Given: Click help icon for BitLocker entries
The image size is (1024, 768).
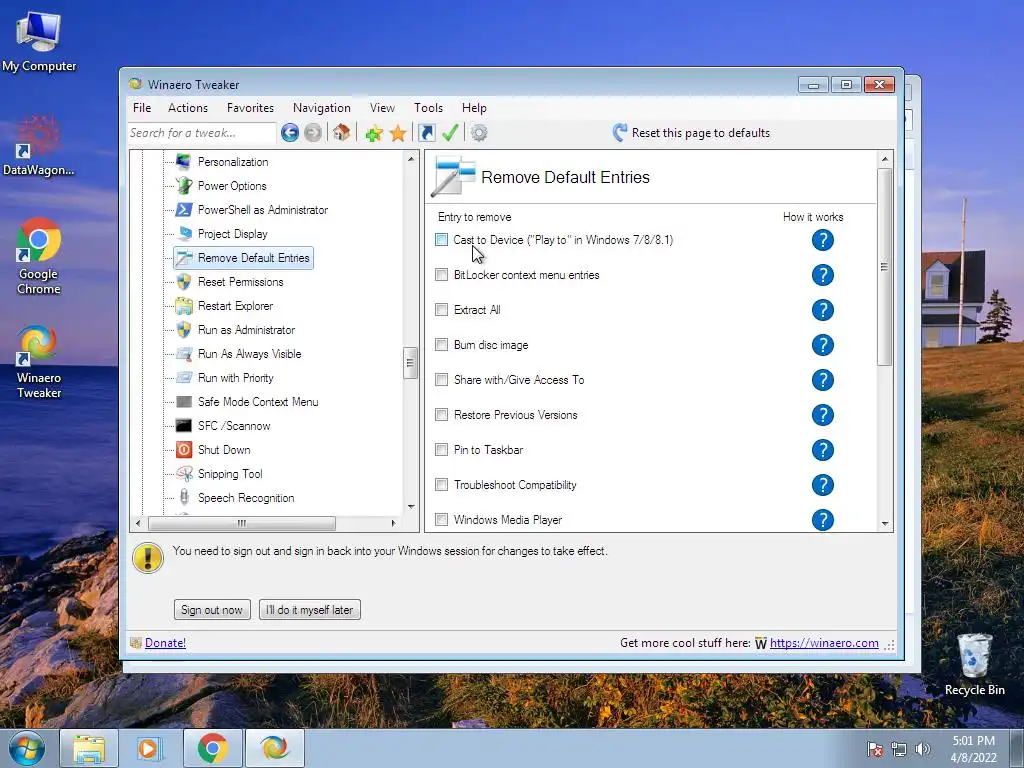Looking at the screenshot, I should coord(823,275).
